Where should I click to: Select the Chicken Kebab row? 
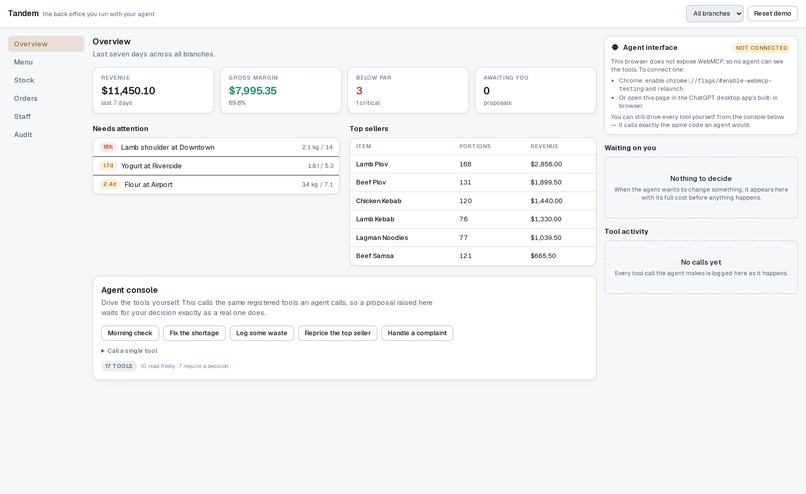coord(473,200)
